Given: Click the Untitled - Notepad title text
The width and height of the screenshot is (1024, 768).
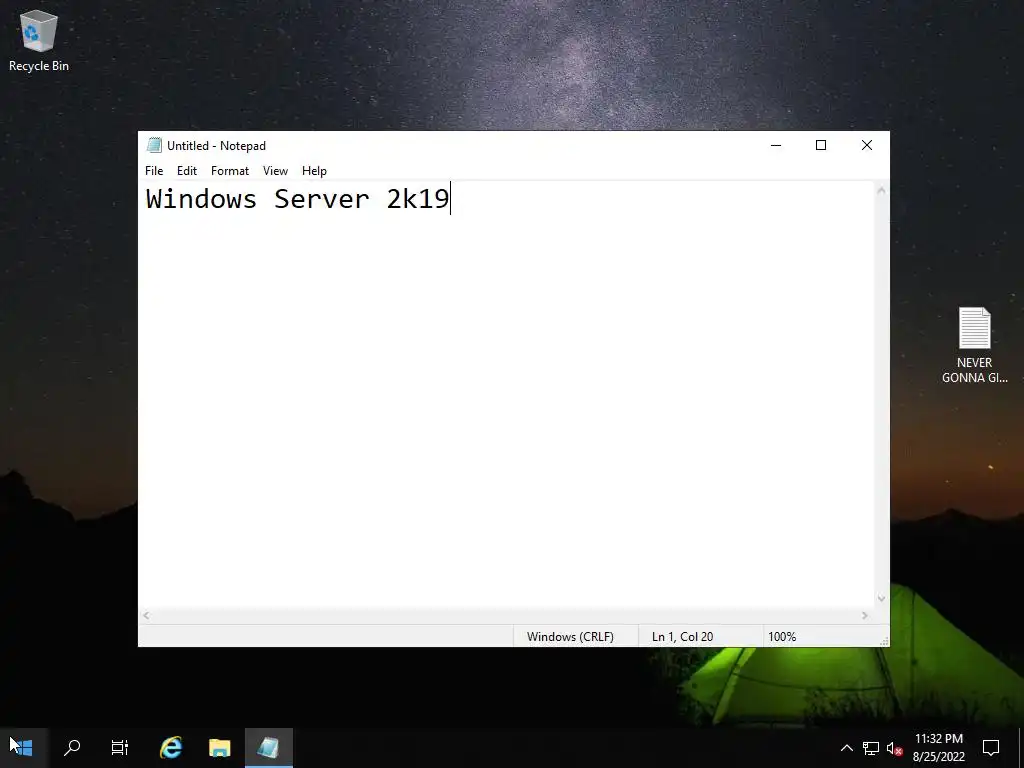Looking at the screenshot, I should pos(216,146).
